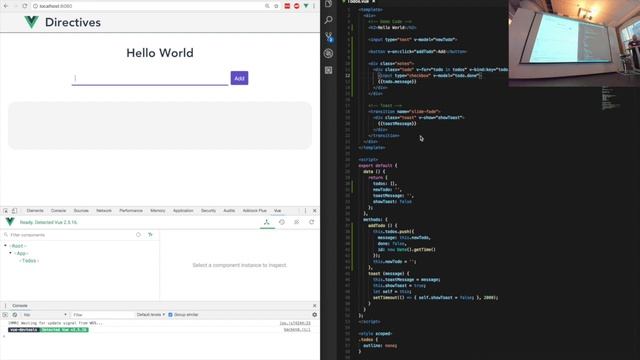640x360 pixels.
Task: Click the localhost address bar
Action: point(149,6)
